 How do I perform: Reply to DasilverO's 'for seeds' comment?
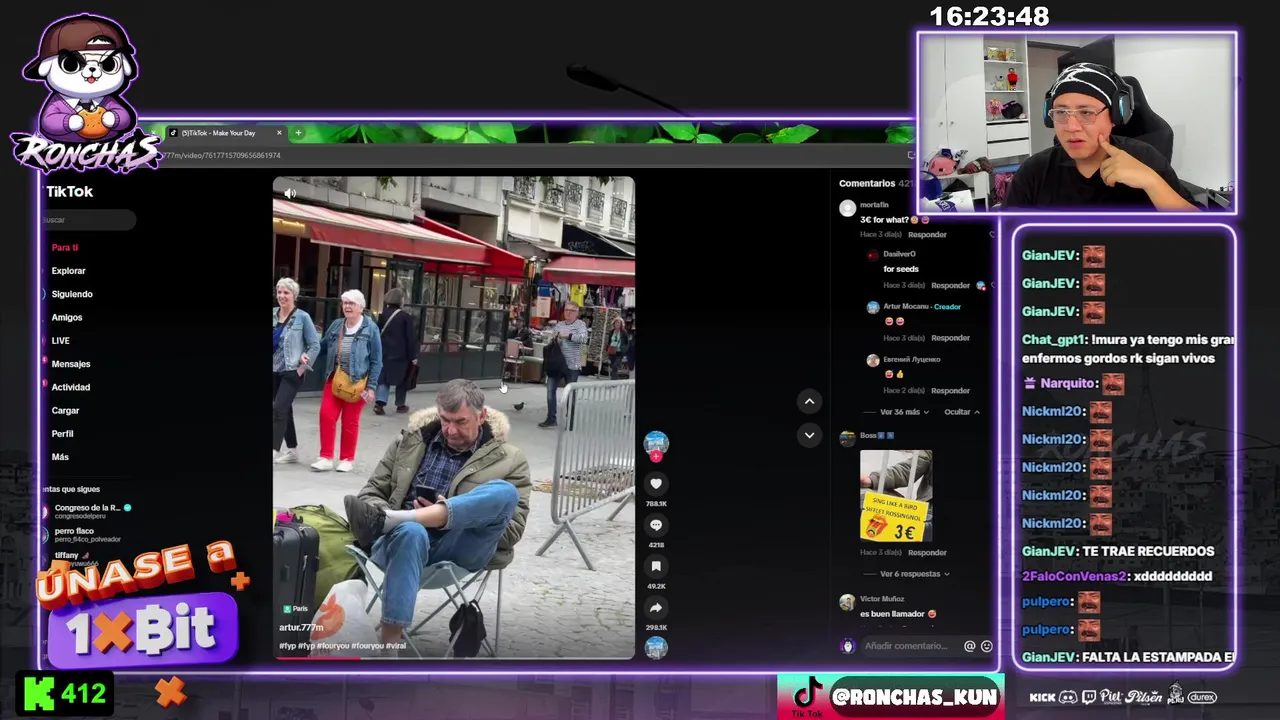click(950, 286)
